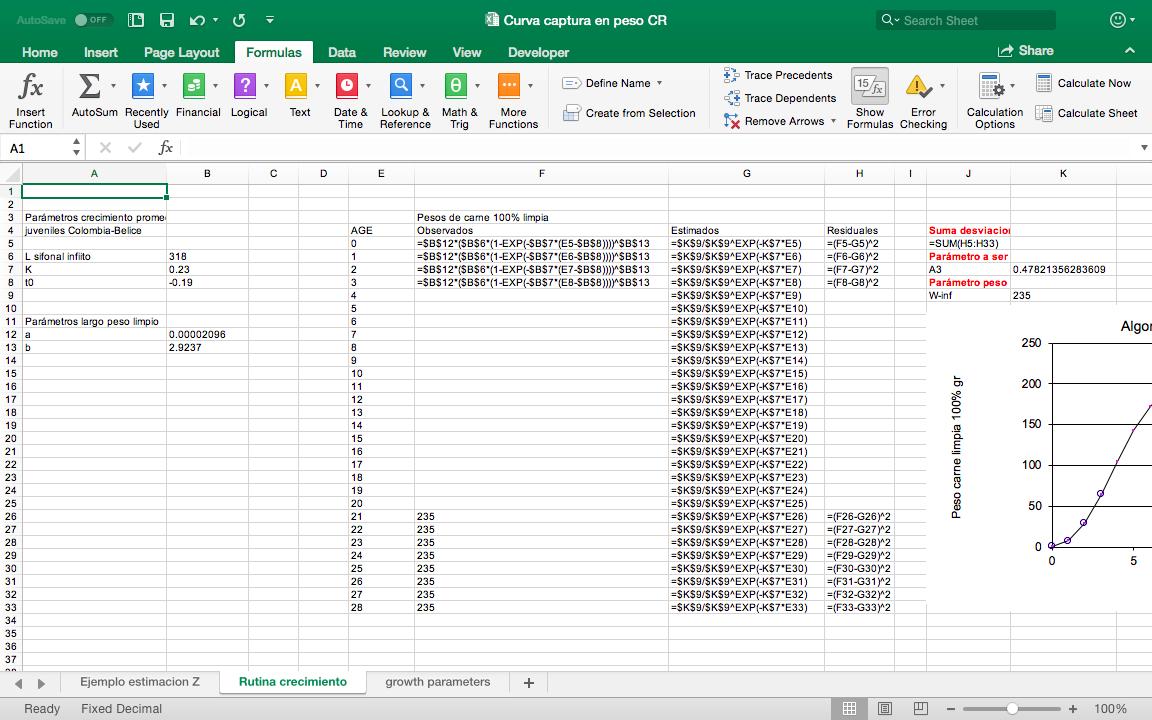The width and height of the screenshot is (1152, 720).
Task: Open Text functions icon
Action: click(x=296, y=86)
